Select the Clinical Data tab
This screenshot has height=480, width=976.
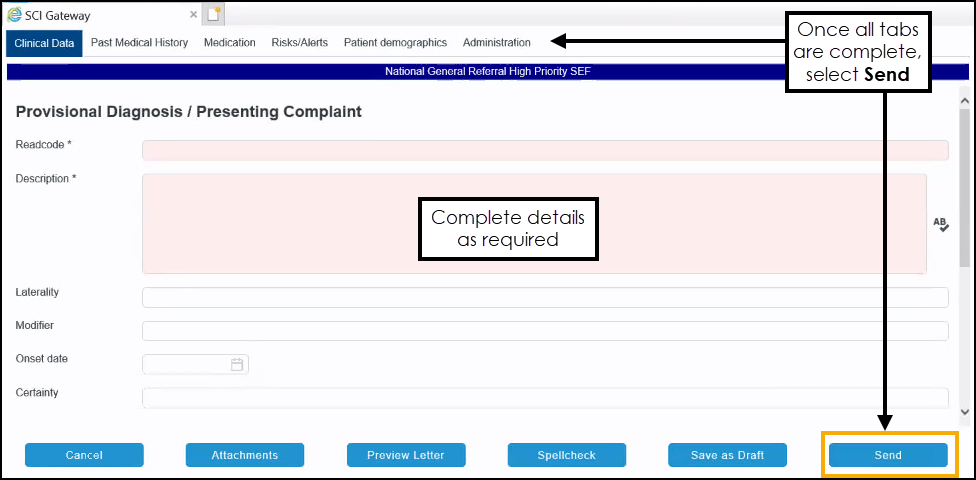point(44,43)
